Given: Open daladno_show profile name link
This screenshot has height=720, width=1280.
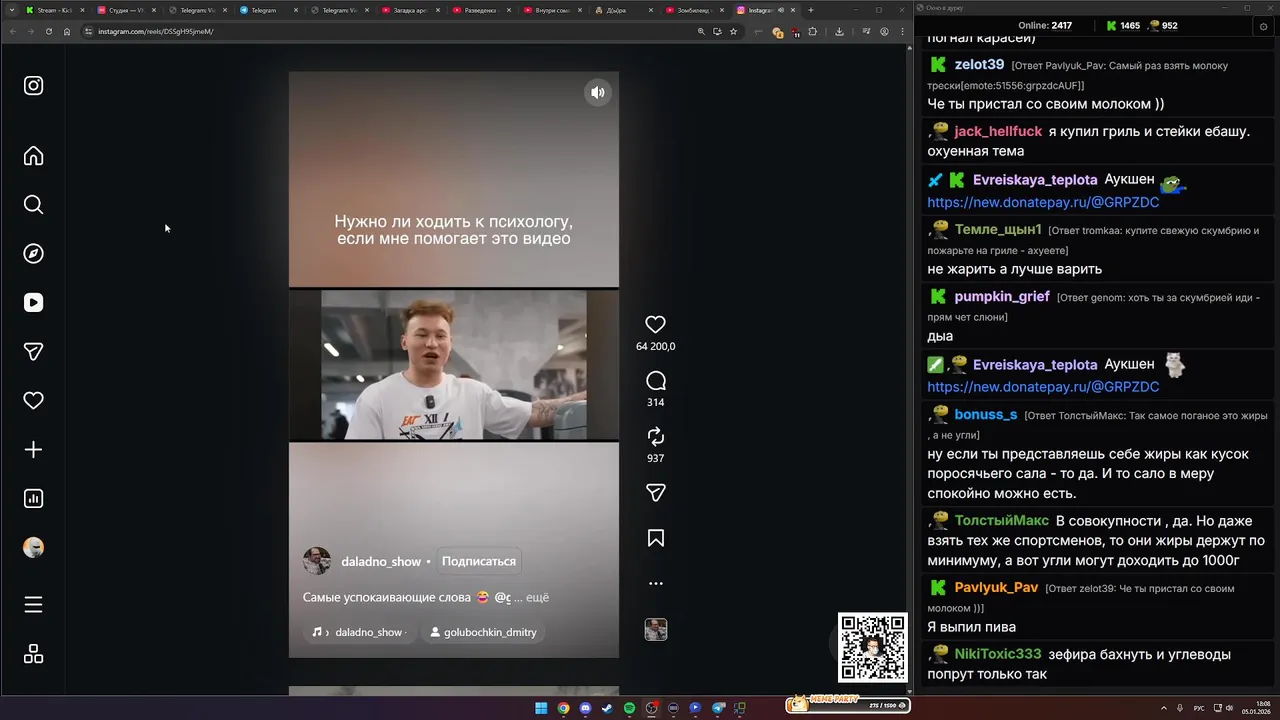Looking at the screenshot, I should 381,561.
